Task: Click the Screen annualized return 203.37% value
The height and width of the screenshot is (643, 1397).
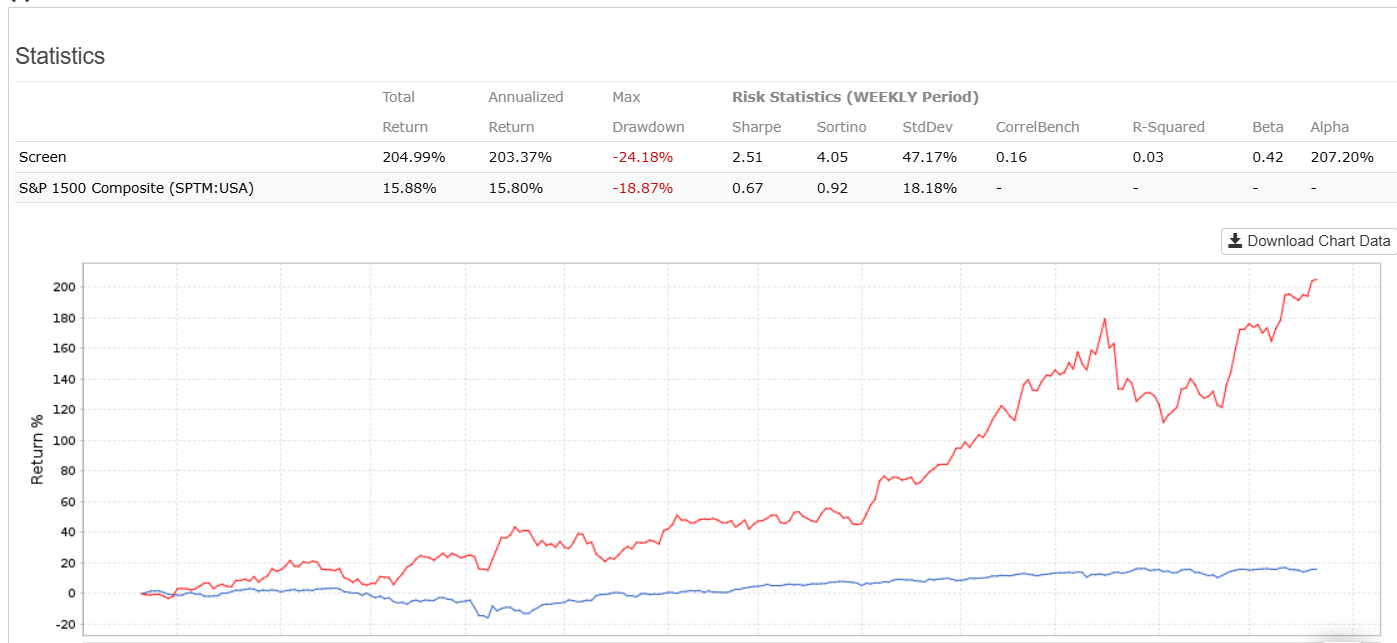Action: click(520, 157)
